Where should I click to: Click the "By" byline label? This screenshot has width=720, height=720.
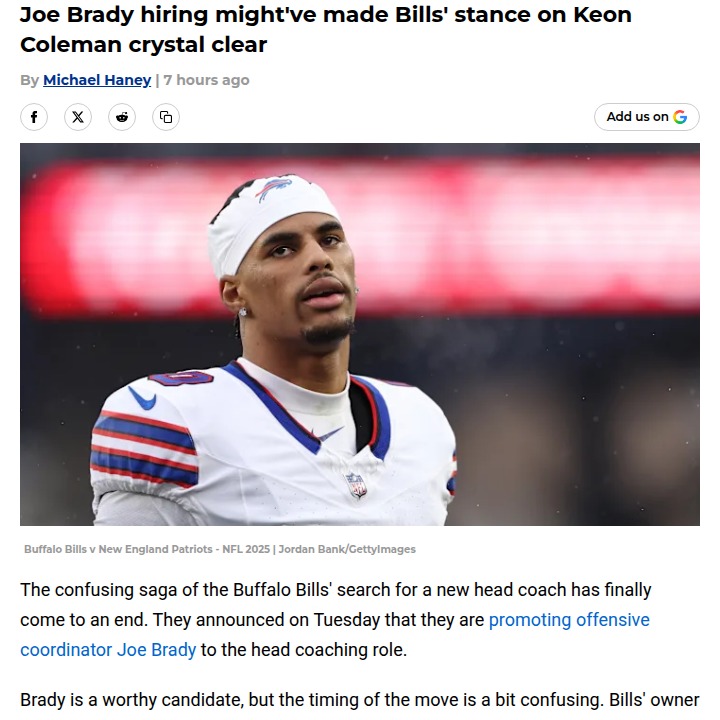29,80
